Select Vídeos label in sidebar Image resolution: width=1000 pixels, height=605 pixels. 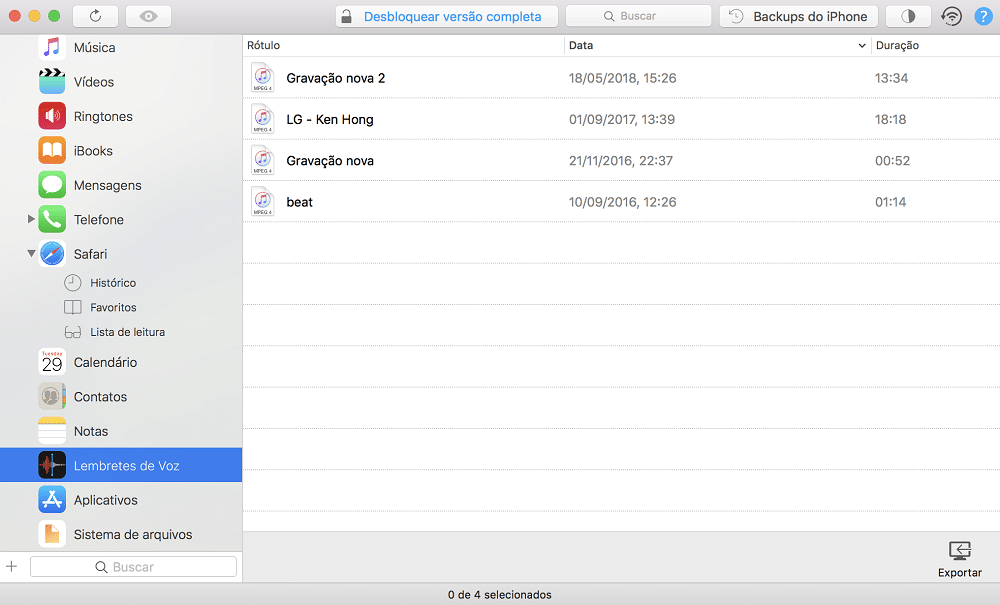[94, 82]
